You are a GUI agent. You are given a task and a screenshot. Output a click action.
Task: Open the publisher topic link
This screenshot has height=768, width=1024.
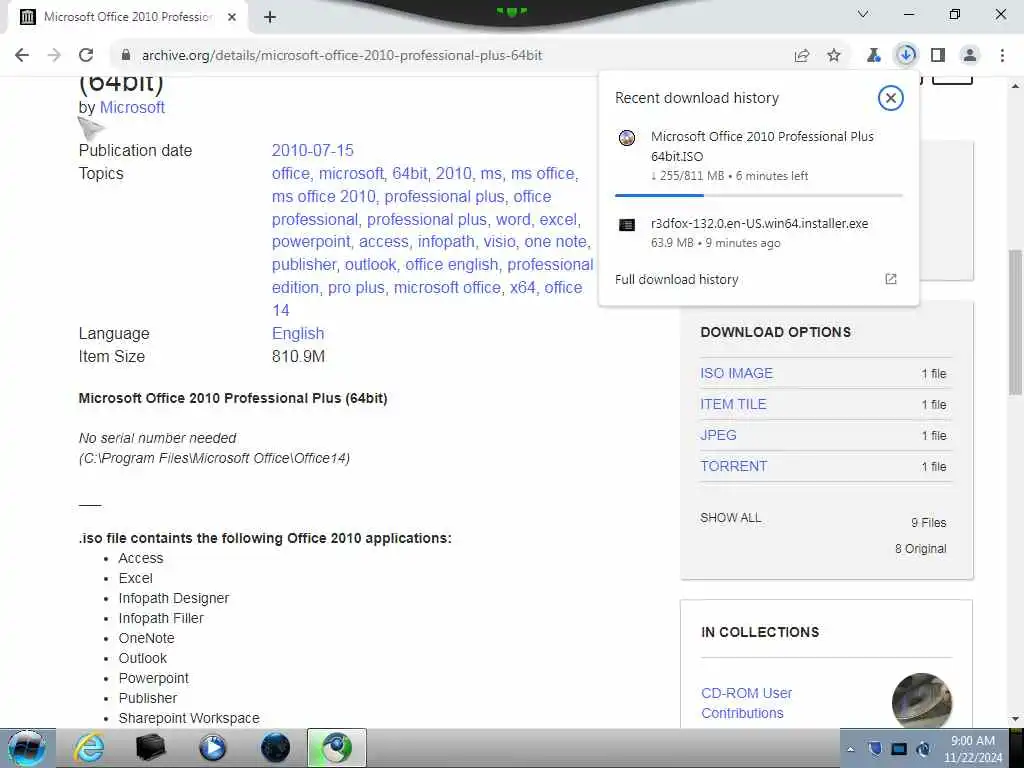tap(304, 264)
